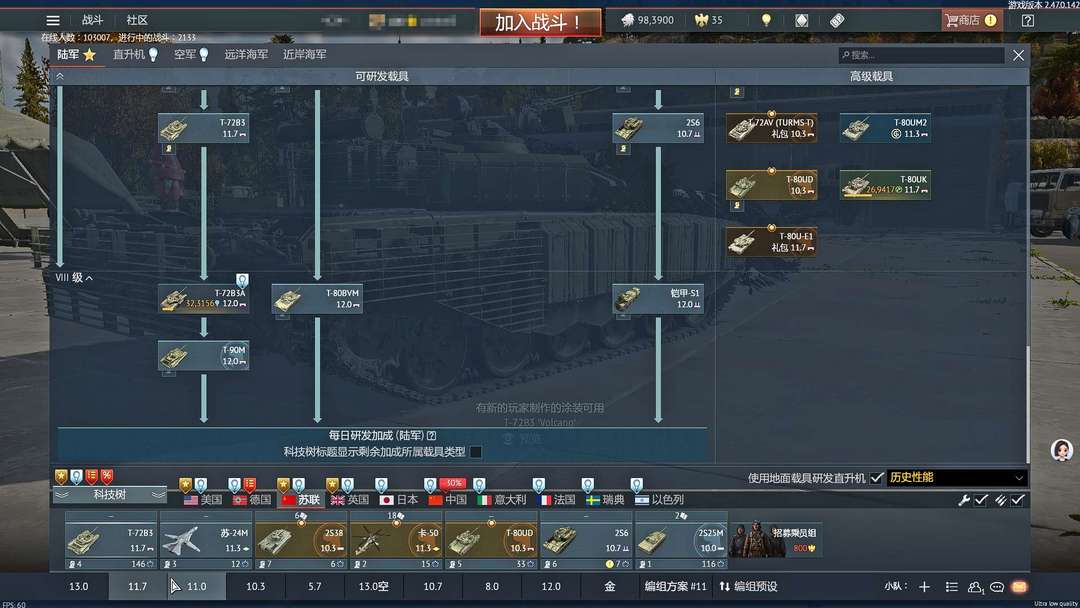
Task: Open the 社区 menu
Action: tap(136, 20)
